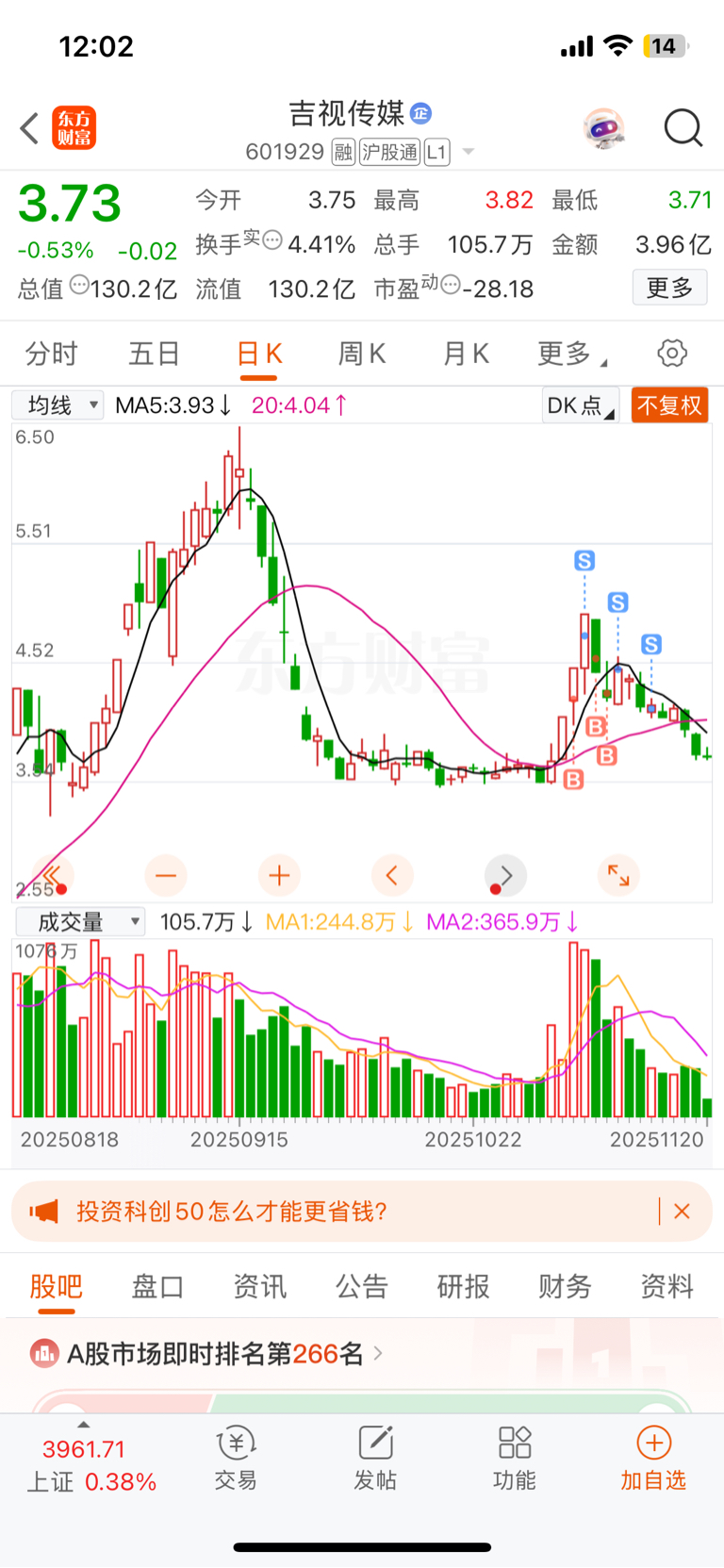This screenshot has height=1568, width=724.
Task: Expand chart to fullscreen icon
Action: pyautogui.click(x=618, y=876)
